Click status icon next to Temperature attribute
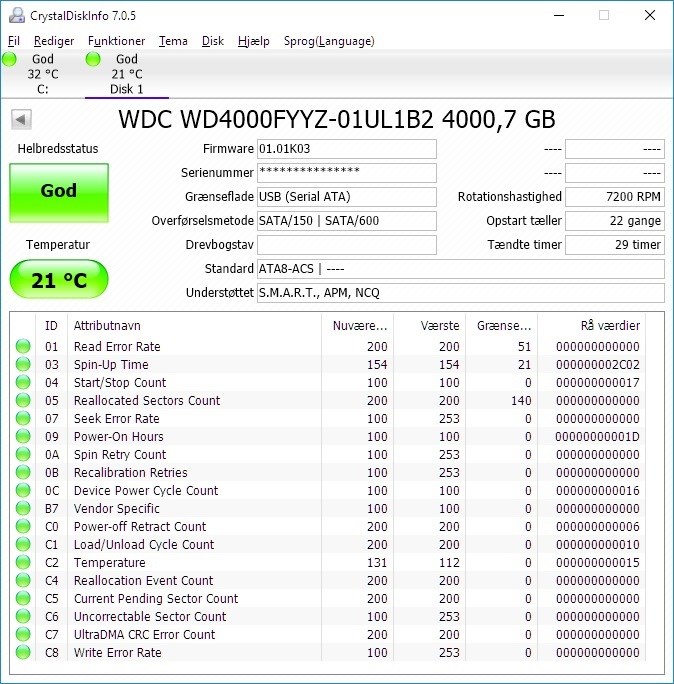The width and height of the screenshot is (674, 684). tap(22, 563)
